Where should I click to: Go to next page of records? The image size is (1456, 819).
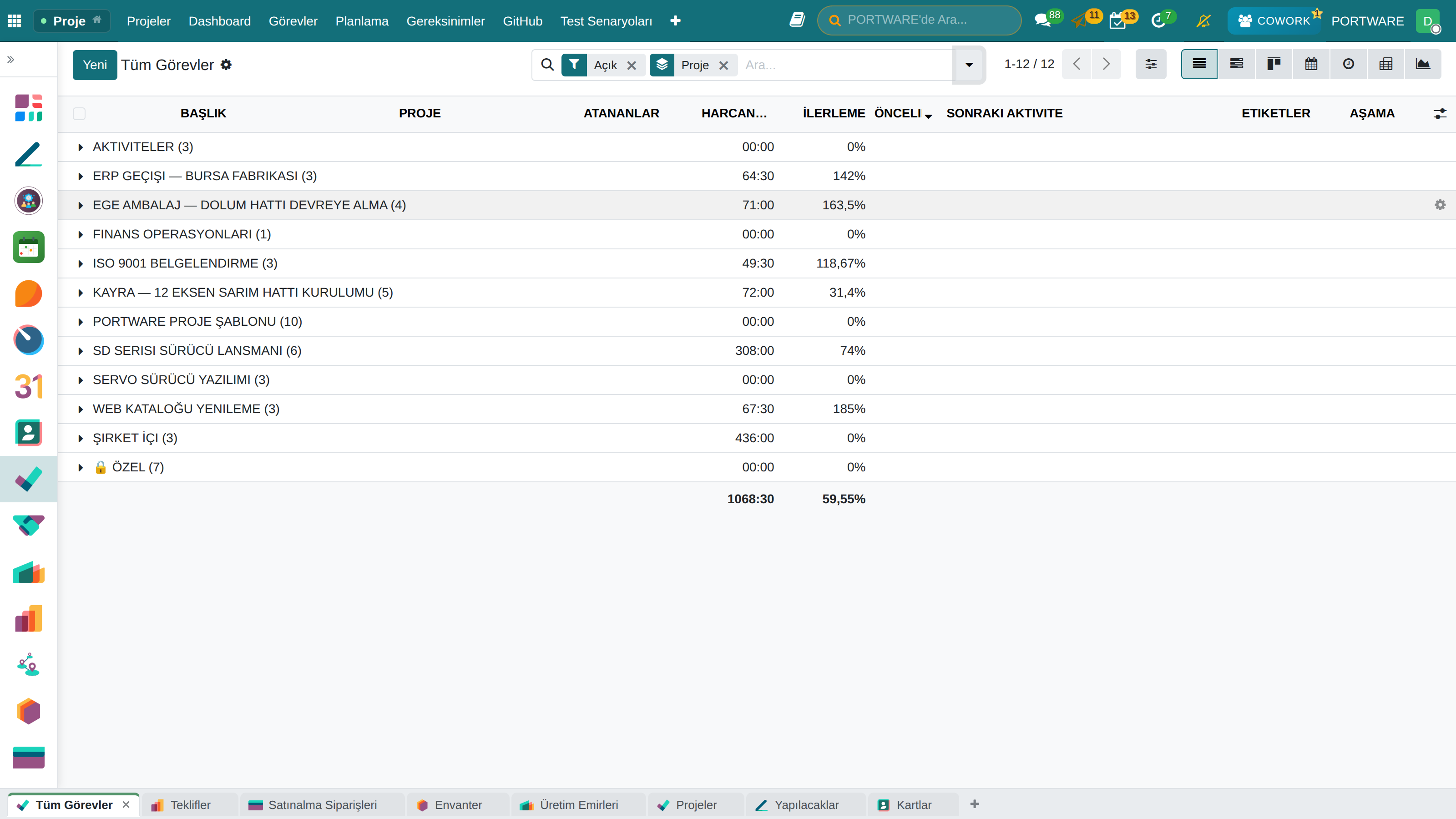pos(1106,64)
